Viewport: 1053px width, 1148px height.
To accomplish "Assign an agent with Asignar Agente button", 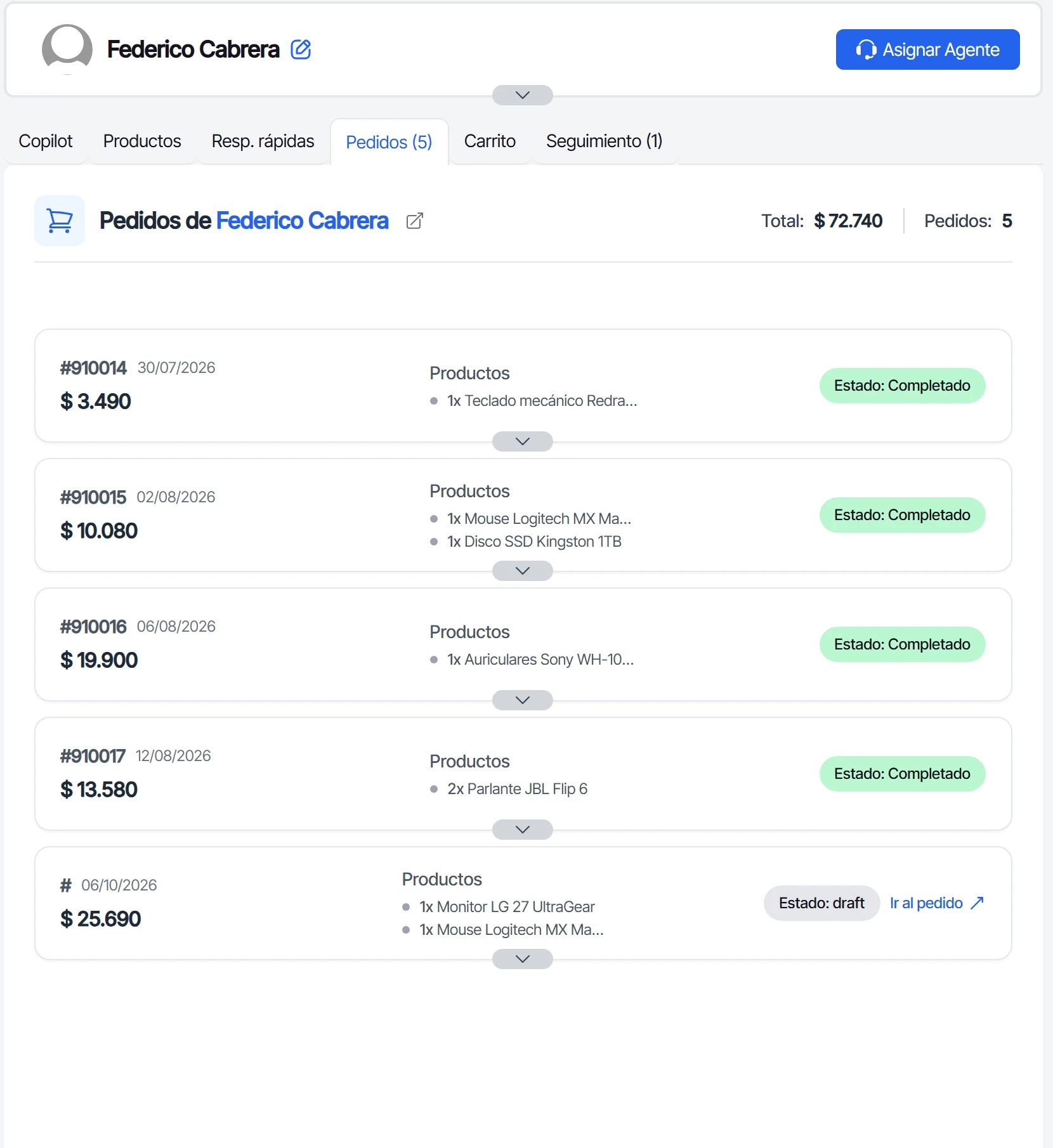I will tap(927, 49).
